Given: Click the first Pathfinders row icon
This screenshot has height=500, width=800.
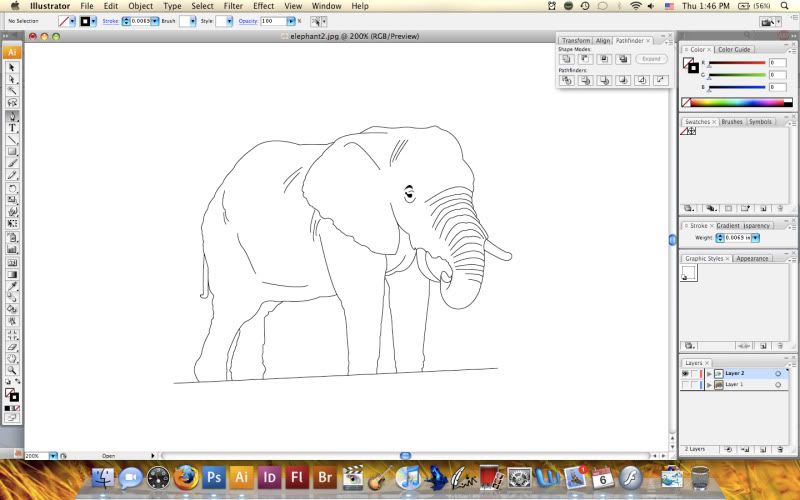Looking at the screenshot, I should point(566,80).
